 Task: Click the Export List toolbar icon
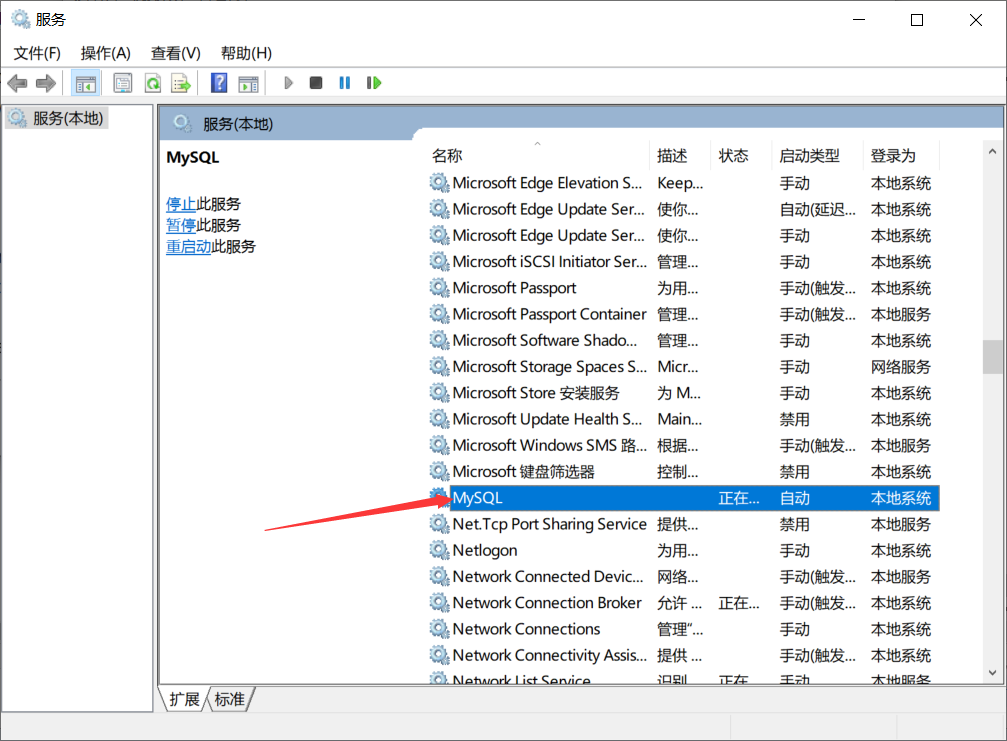tap(181, 83)
